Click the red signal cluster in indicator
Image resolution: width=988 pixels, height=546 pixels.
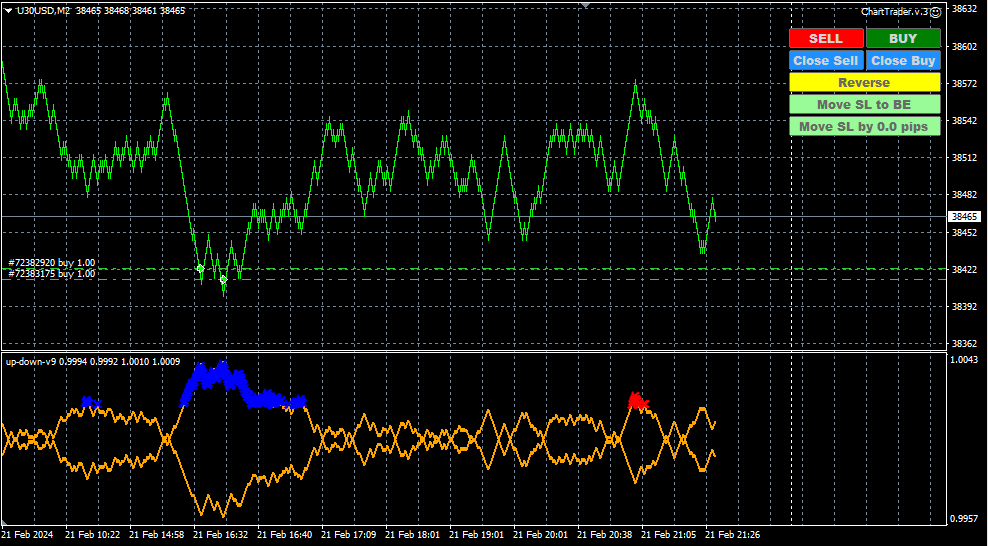(638, 401)
